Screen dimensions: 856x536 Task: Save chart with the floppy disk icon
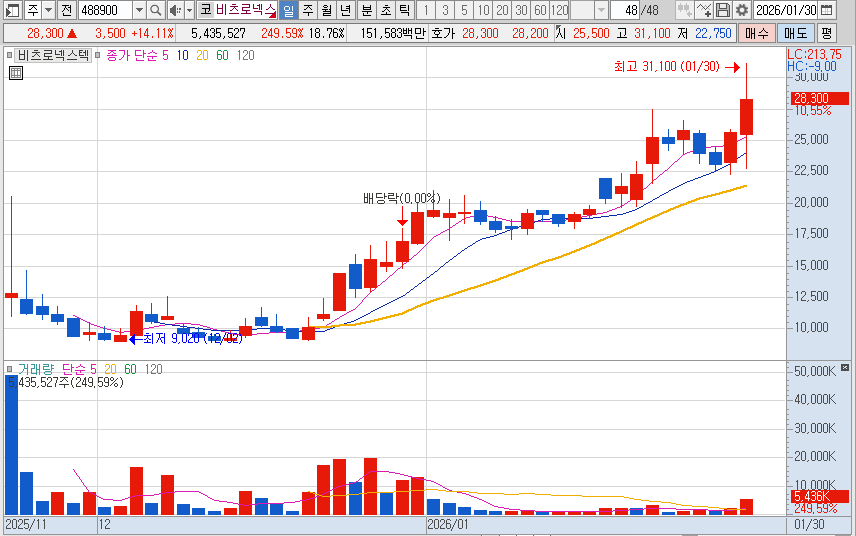coord(723,10)
